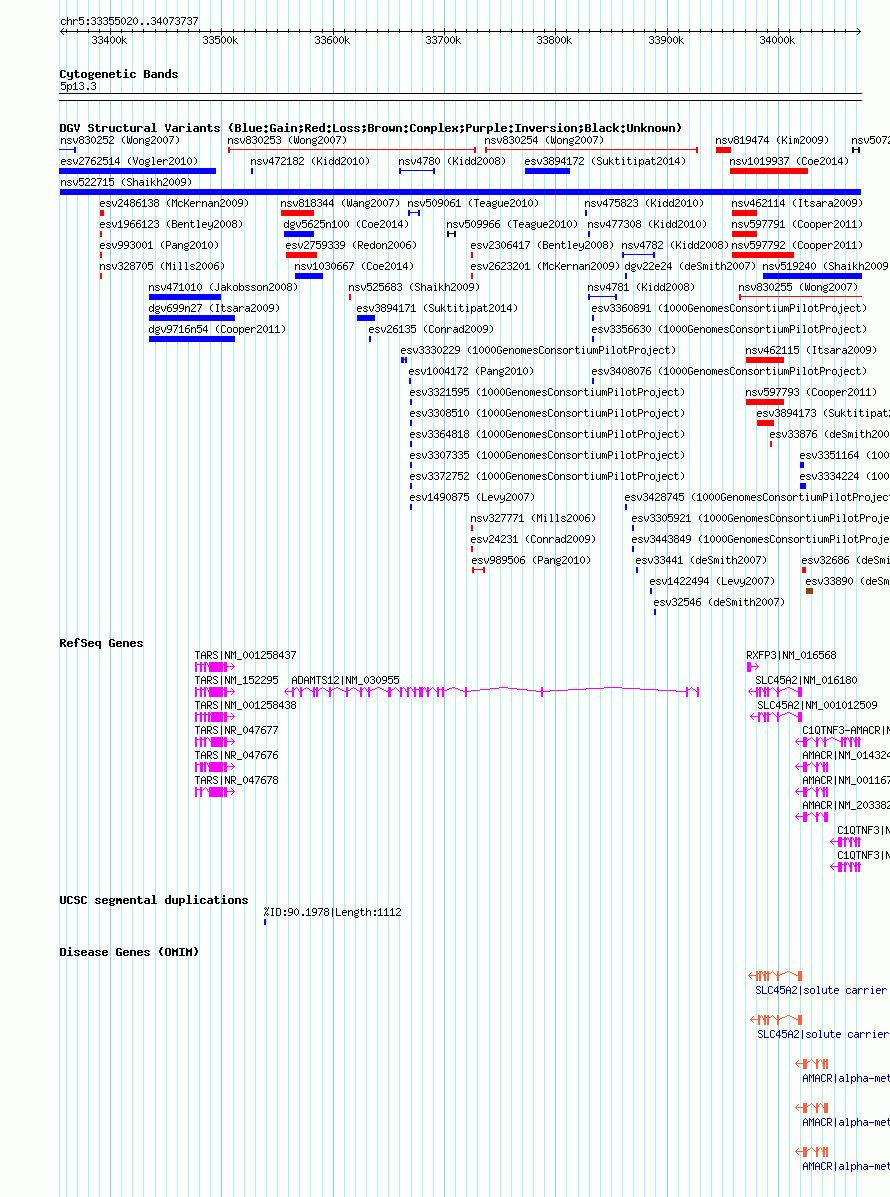
Task: Click variant nsv597791 (Cooper2011)
Action: tap(797, 224)
